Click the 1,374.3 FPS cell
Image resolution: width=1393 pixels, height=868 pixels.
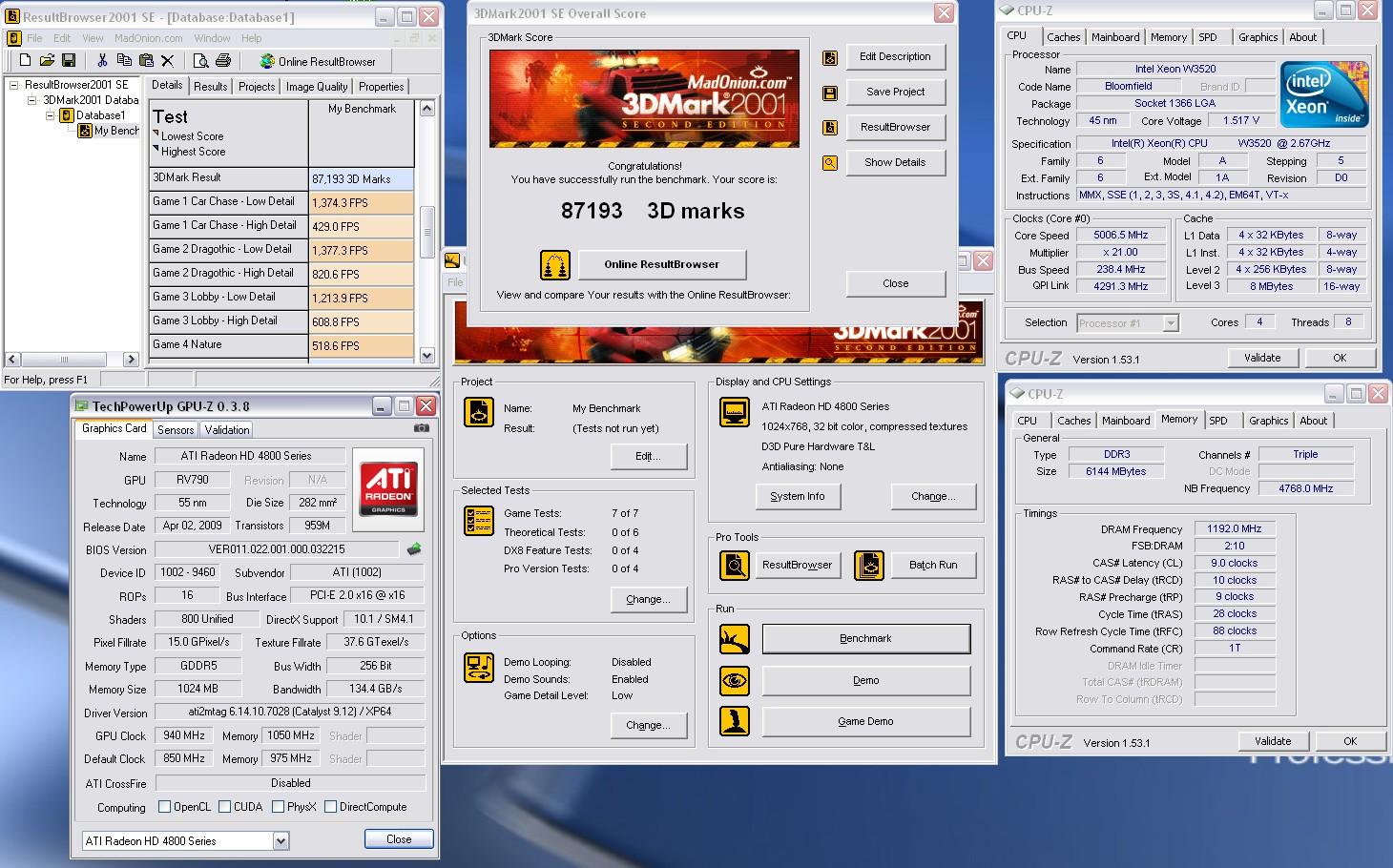click(x=362, y=203)
